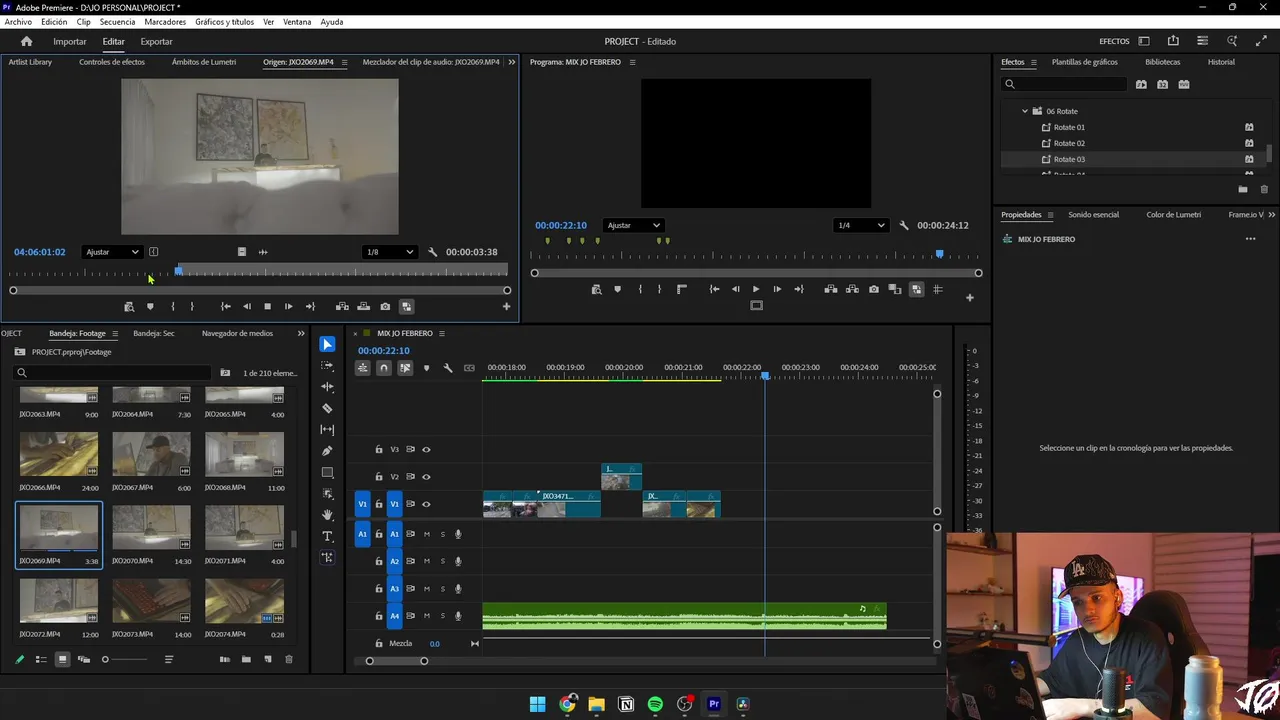1280x720 pixels.
Task: Click Insert button in Source monitor
Action: tap(342, 307)
